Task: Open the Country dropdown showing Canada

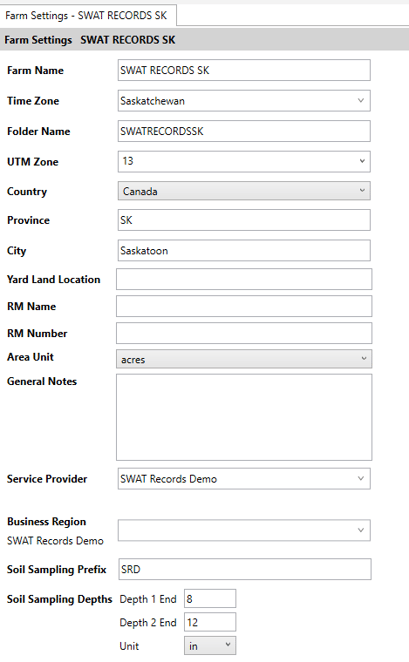Action: [x=244, y=191]
